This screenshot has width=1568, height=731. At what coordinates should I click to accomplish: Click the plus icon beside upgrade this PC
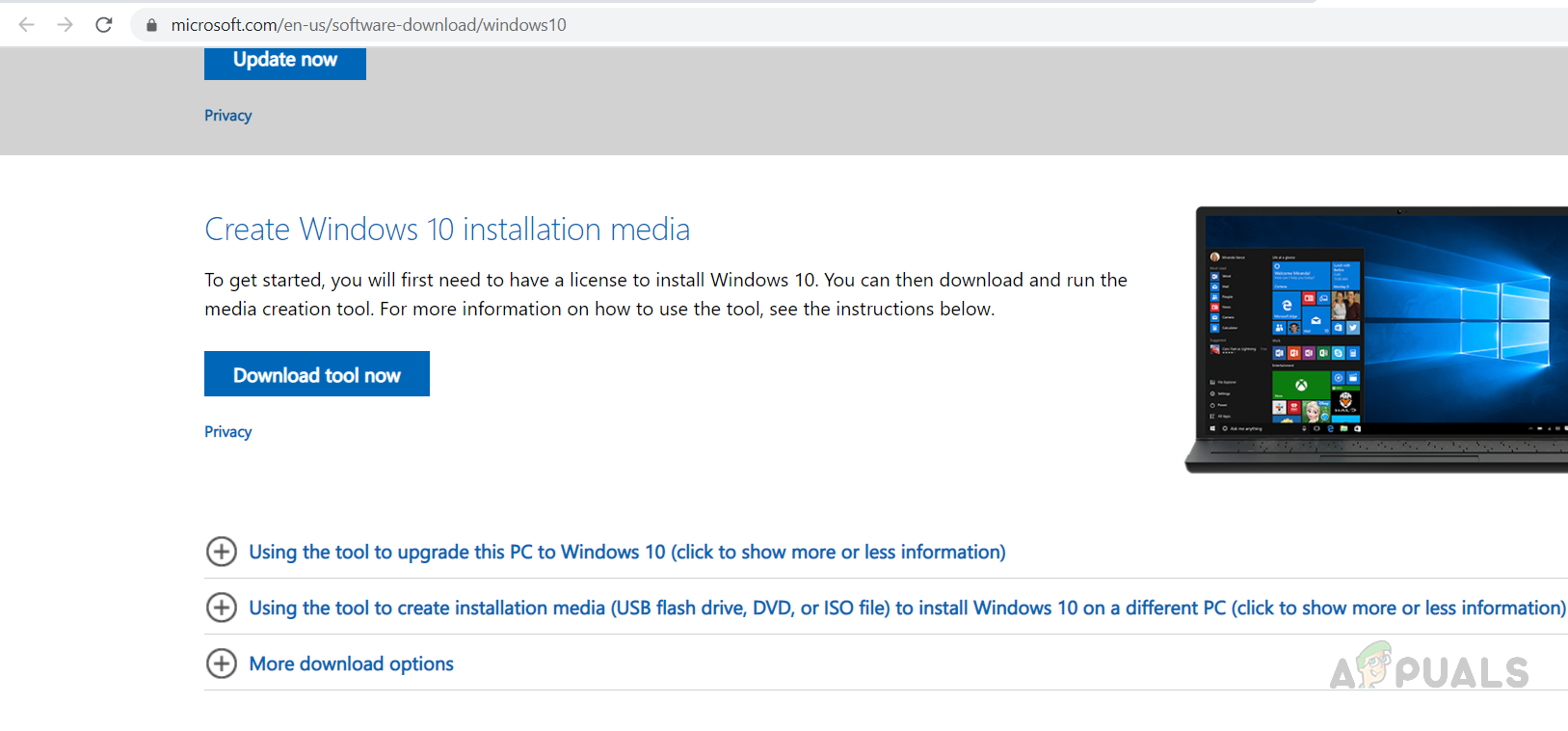(222, 552)
